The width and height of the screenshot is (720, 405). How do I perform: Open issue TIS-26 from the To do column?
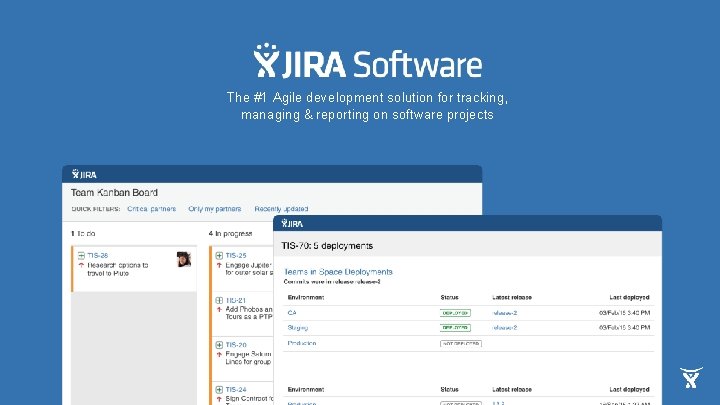97,255
